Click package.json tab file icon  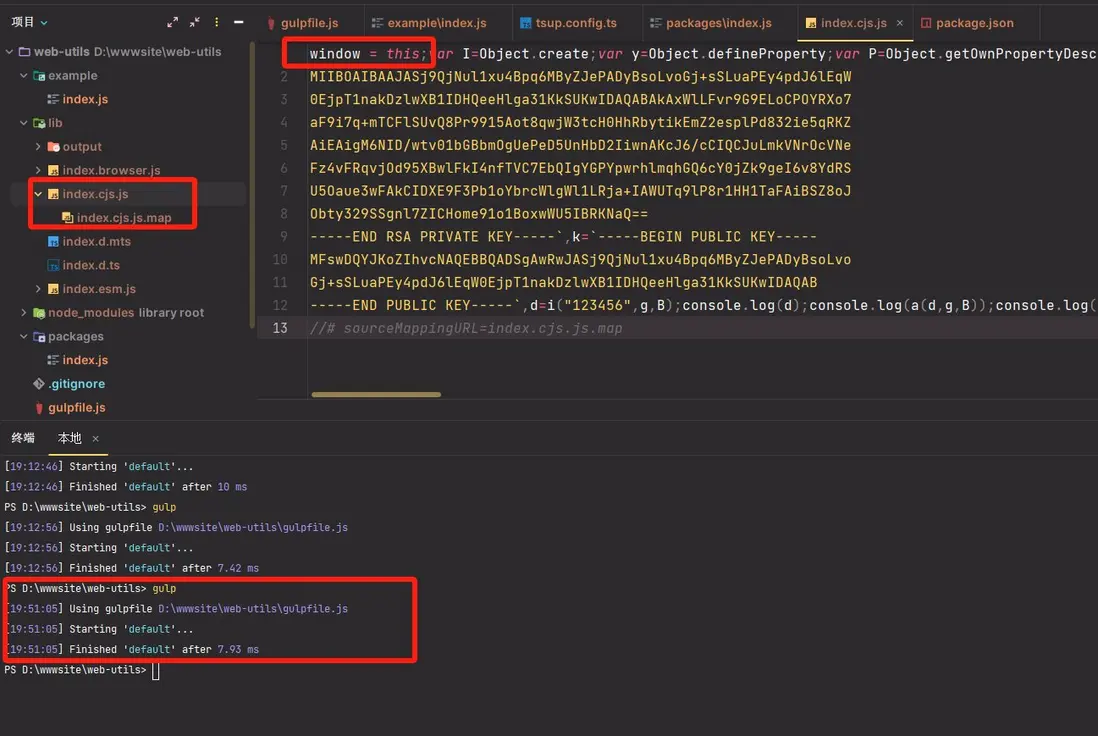926,23
